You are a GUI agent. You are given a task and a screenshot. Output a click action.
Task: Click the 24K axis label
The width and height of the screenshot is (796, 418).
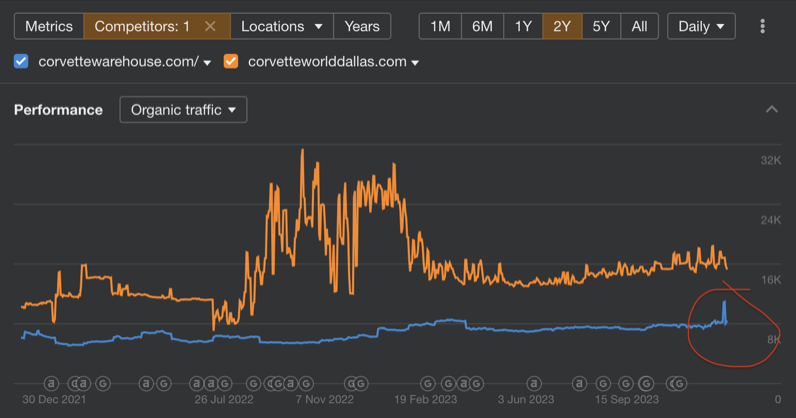(x=771, y=220)
